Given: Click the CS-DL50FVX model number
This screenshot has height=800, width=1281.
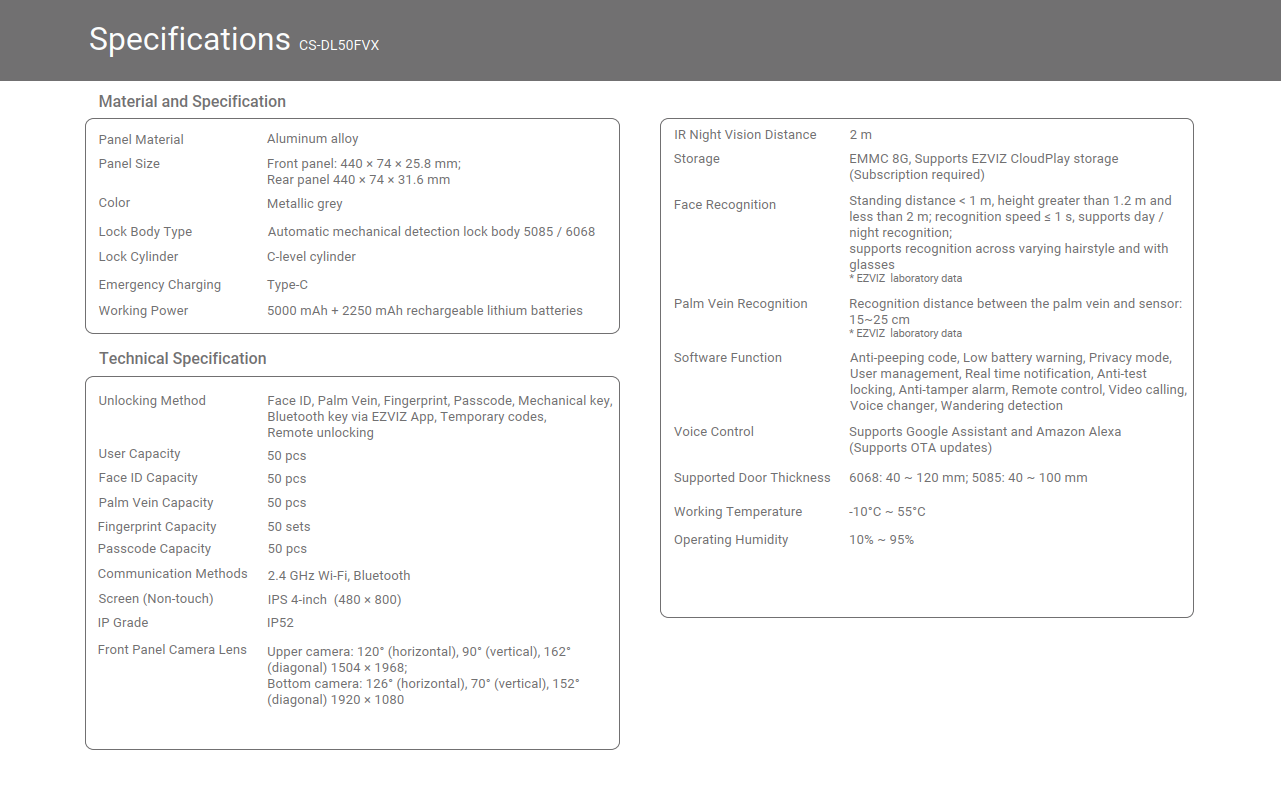Looking at the screenshot, I should pos(339,45).
